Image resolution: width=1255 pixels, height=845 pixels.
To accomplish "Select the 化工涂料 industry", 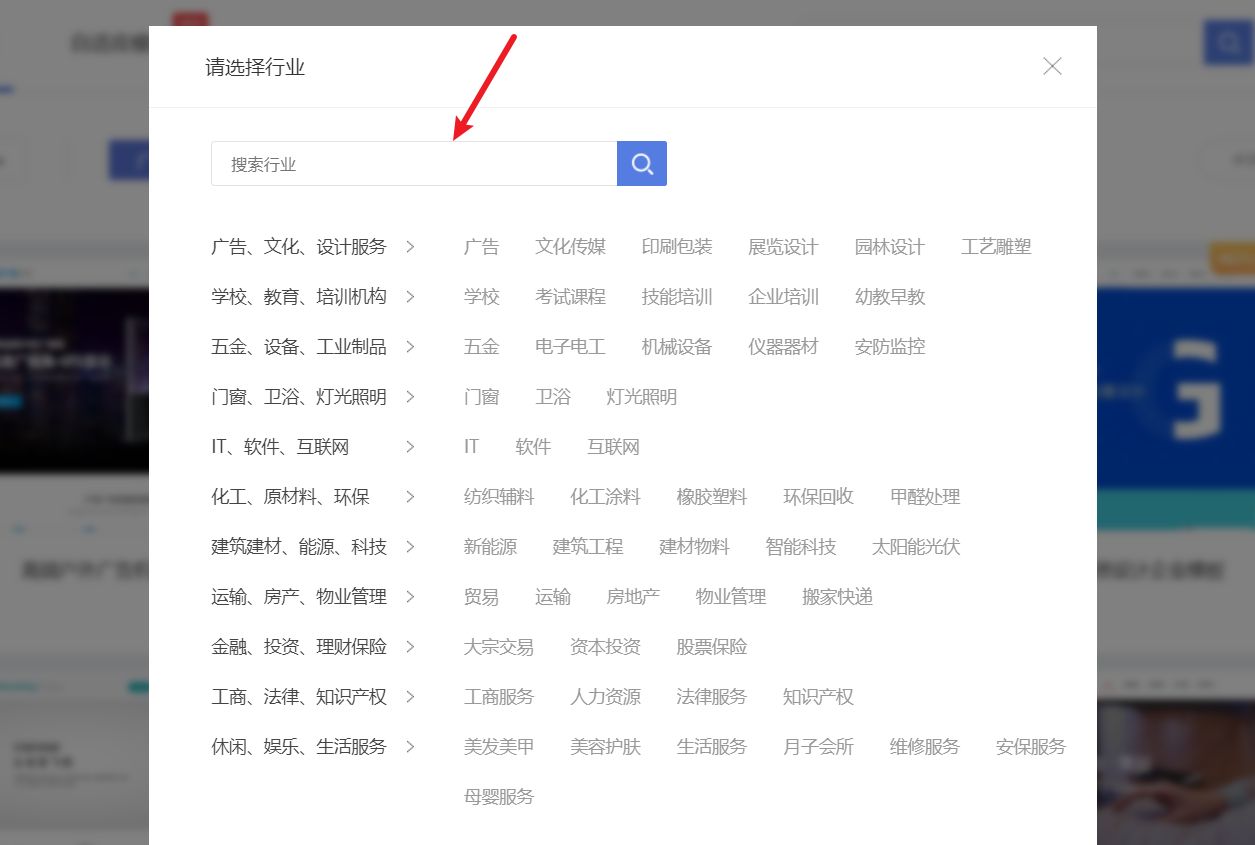I will (x=605, y=497).
